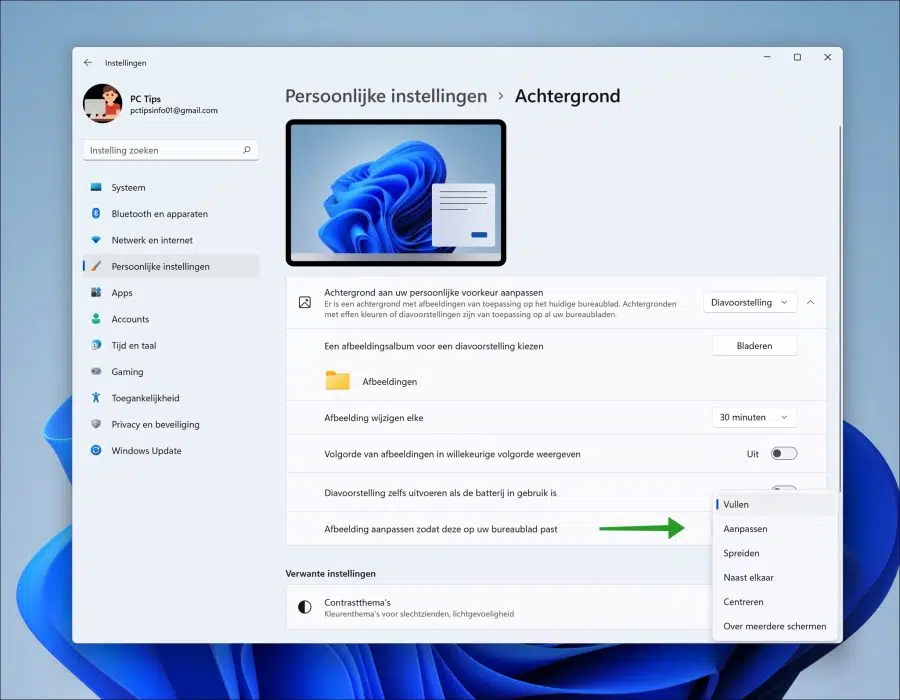Image resolution: width=900 pixels, height=700 pixels.
Task: Open the Accounts settings page
Action: (x=171, y=319)
